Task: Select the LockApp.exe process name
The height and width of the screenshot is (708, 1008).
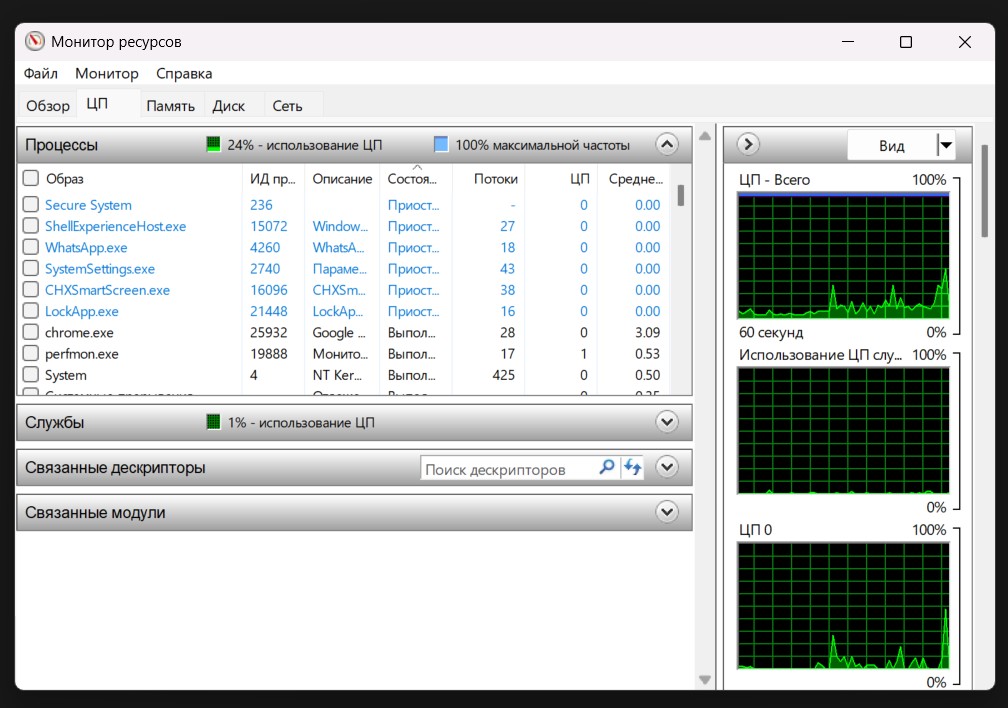Action: pyautogui.click(x=82, y=311)
